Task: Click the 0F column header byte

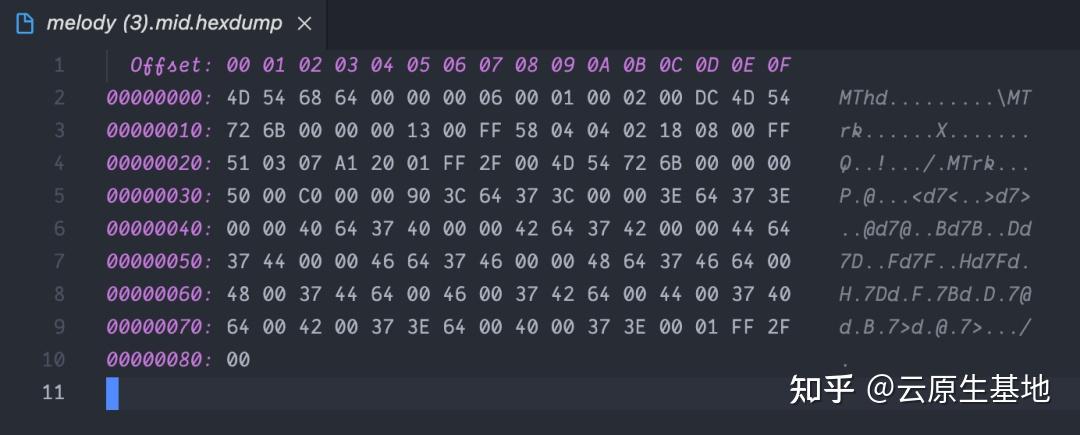Action: pos(778,66)
